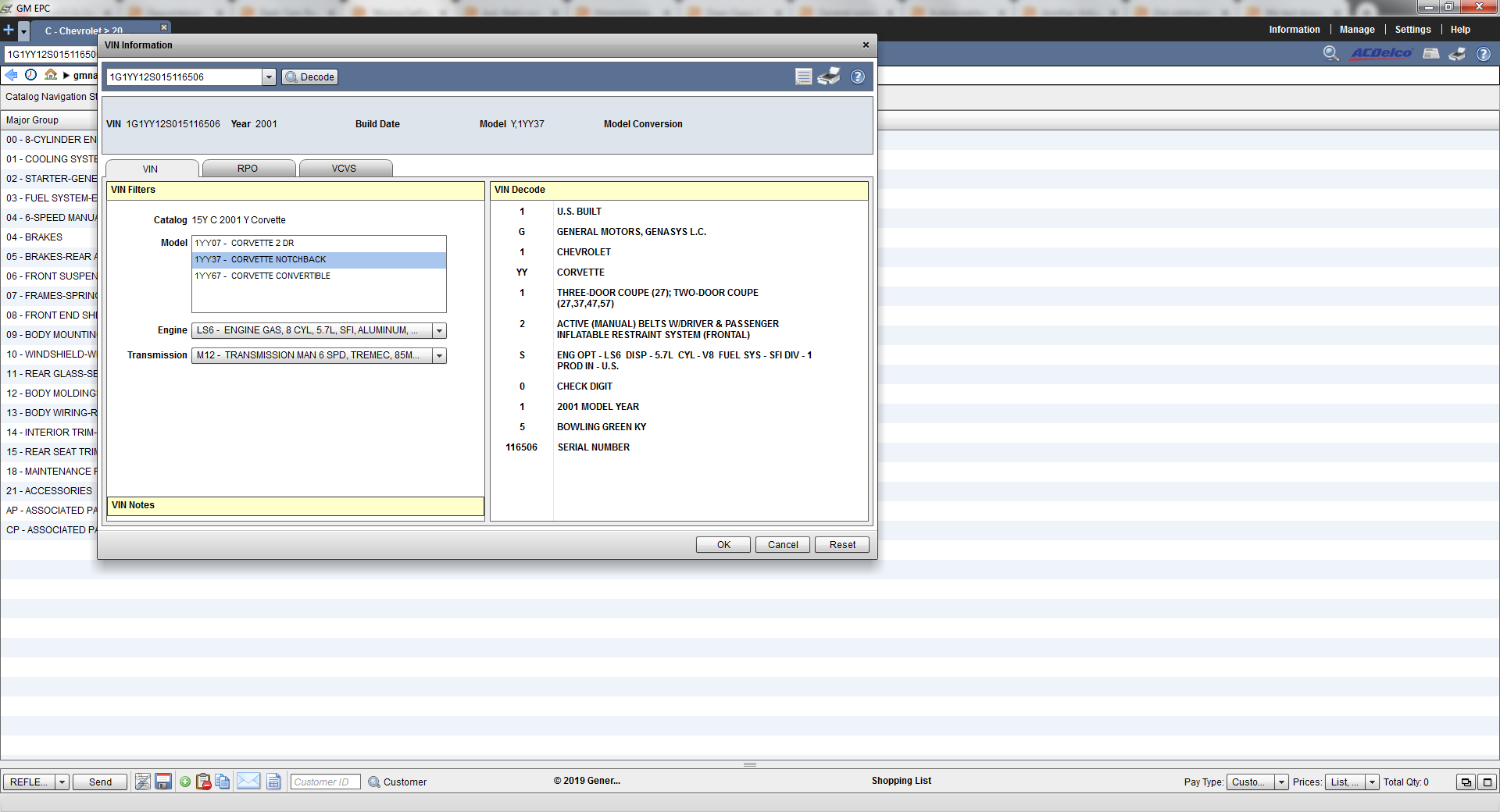Click the Decode button
Image resolution: width=1500 pixels, height=812 pixels.
309,77
